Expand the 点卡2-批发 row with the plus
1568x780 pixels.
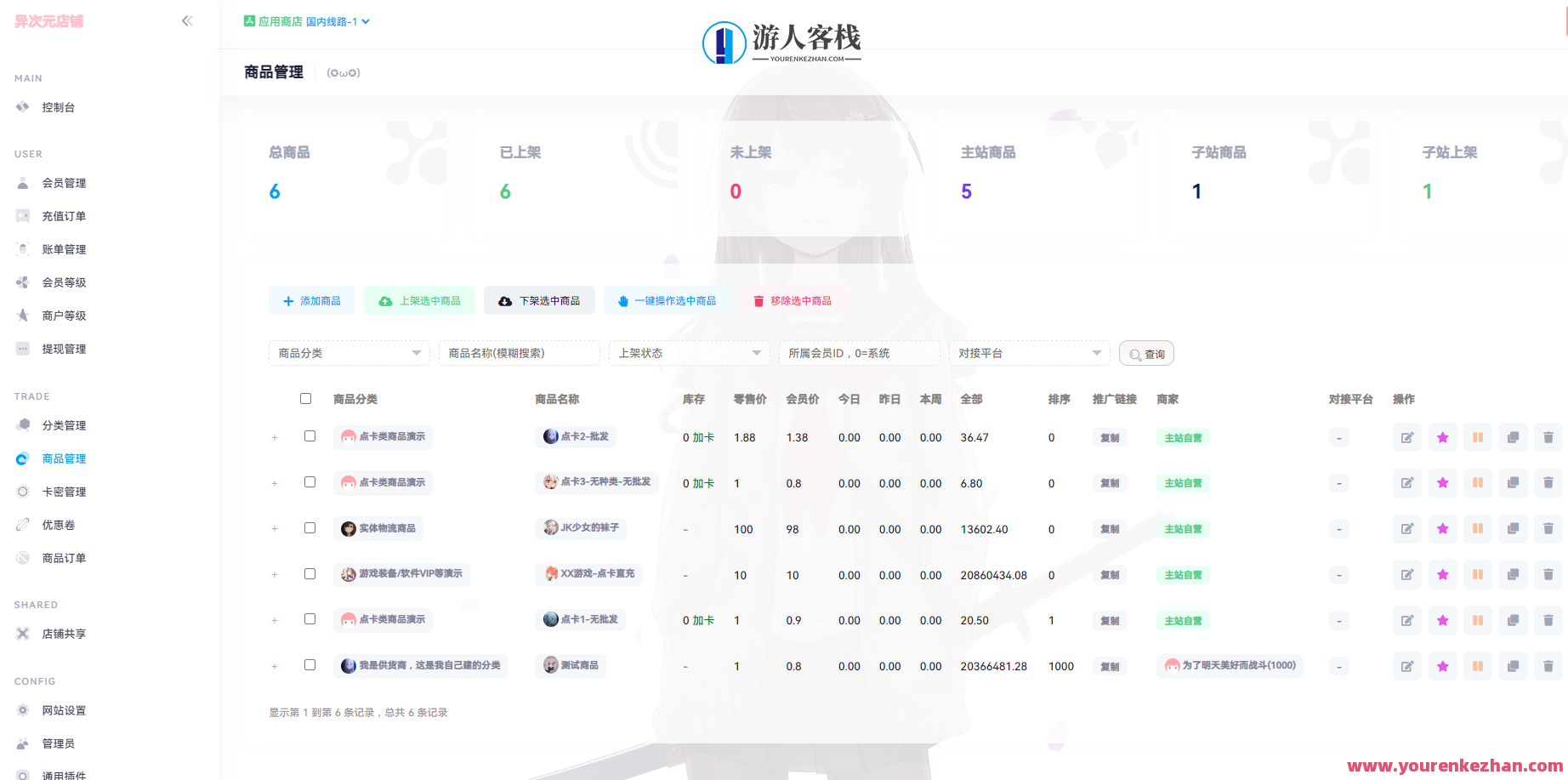pyautogui.click(x=275, y=436)
